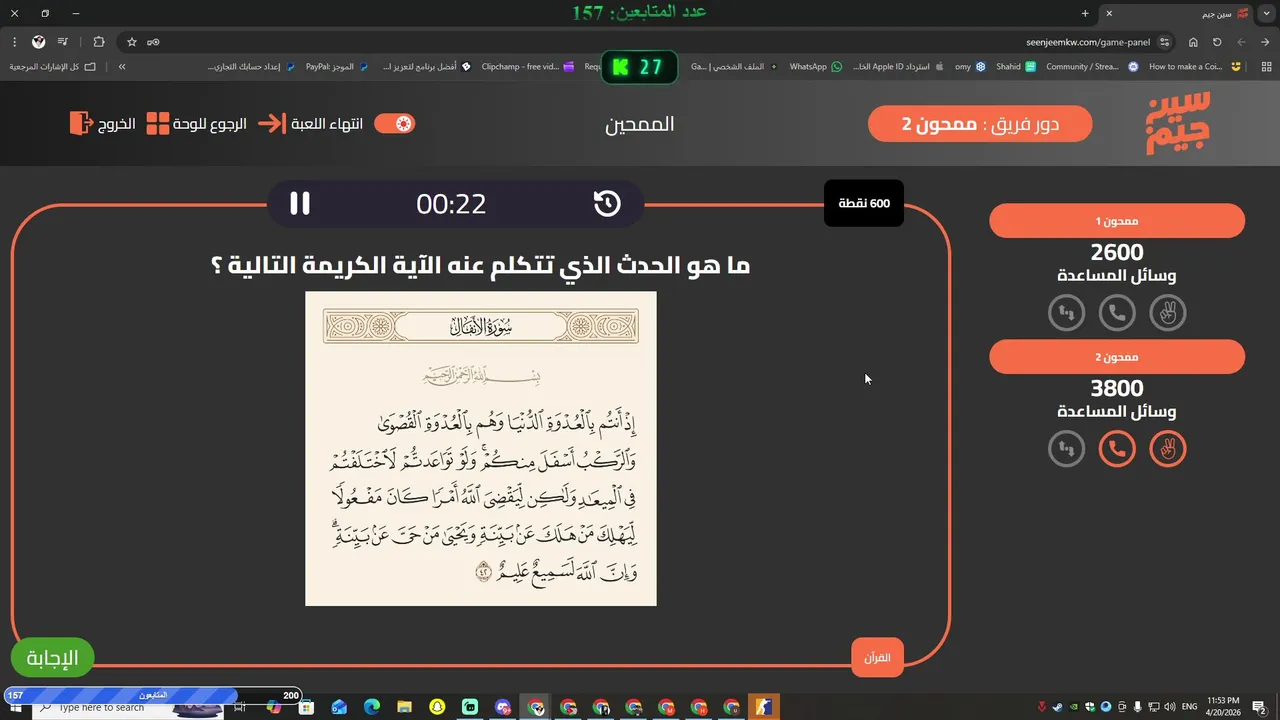1280x720 pixels.
Task: Switch the ENG input language indicator
Action: 1190,707
